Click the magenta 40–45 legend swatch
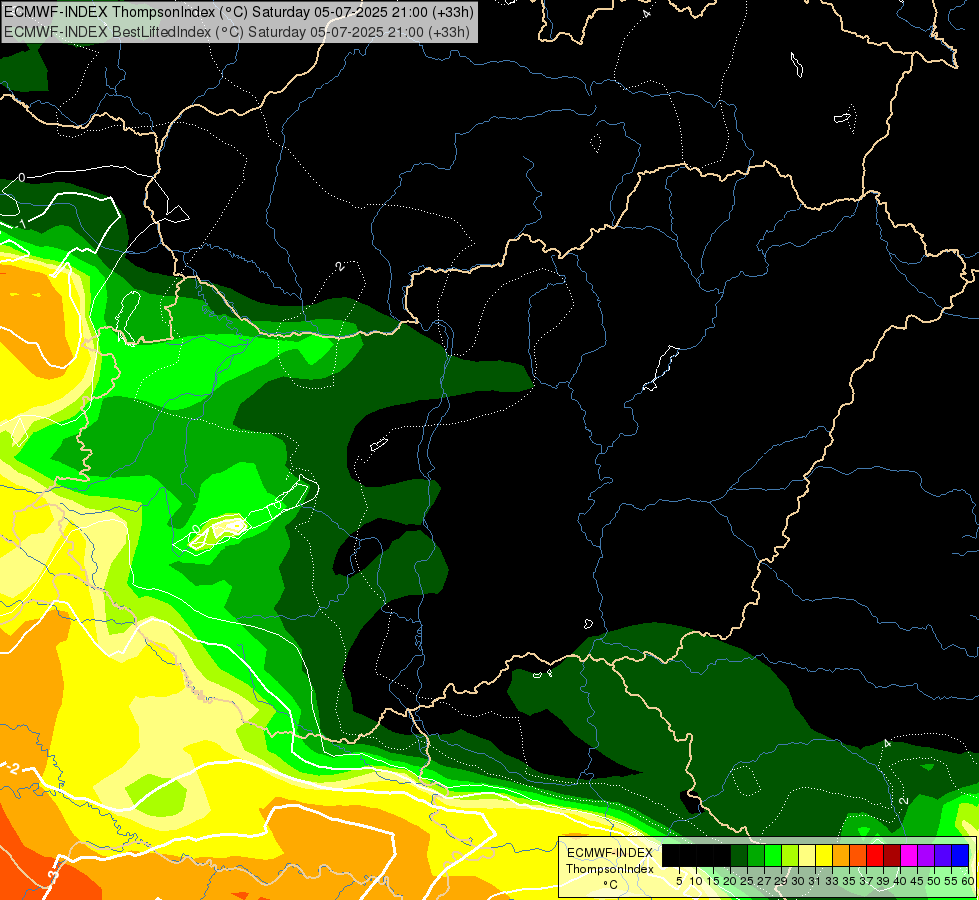This screenshot has height=900, width=979. coord(909,855)
